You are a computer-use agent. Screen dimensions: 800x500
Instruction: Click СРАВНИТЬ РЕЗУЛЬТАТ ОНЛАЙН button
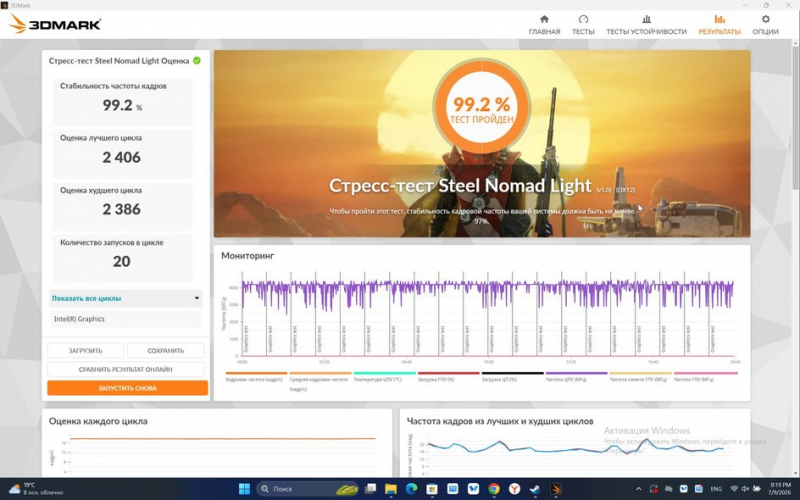[126, 369]
